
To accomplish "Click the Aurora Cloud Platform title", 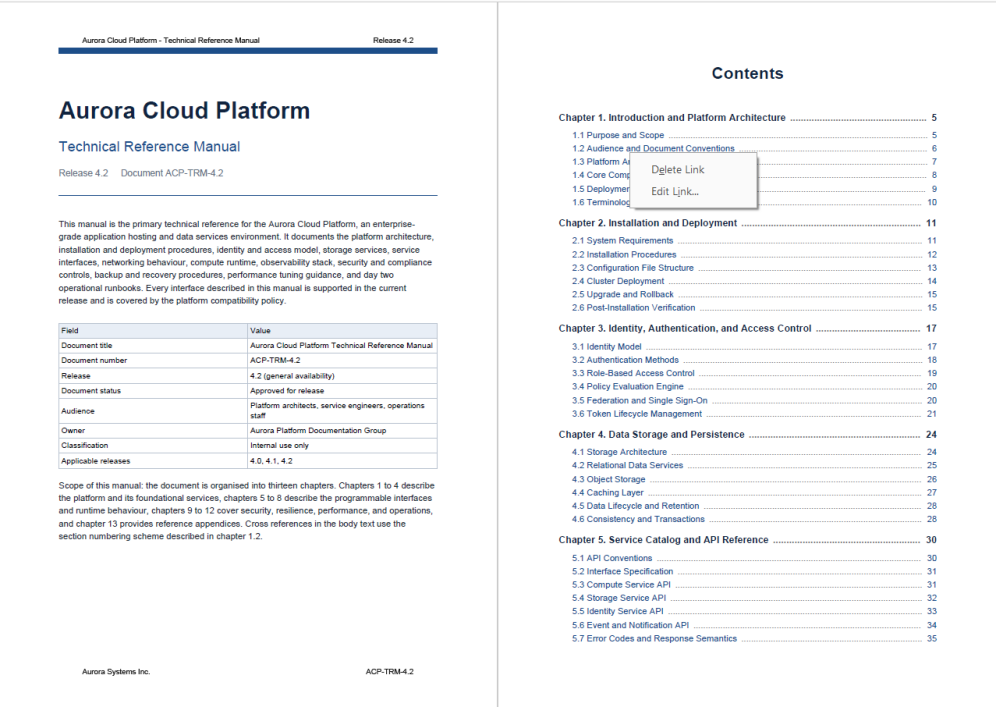I will click(184, 111).
